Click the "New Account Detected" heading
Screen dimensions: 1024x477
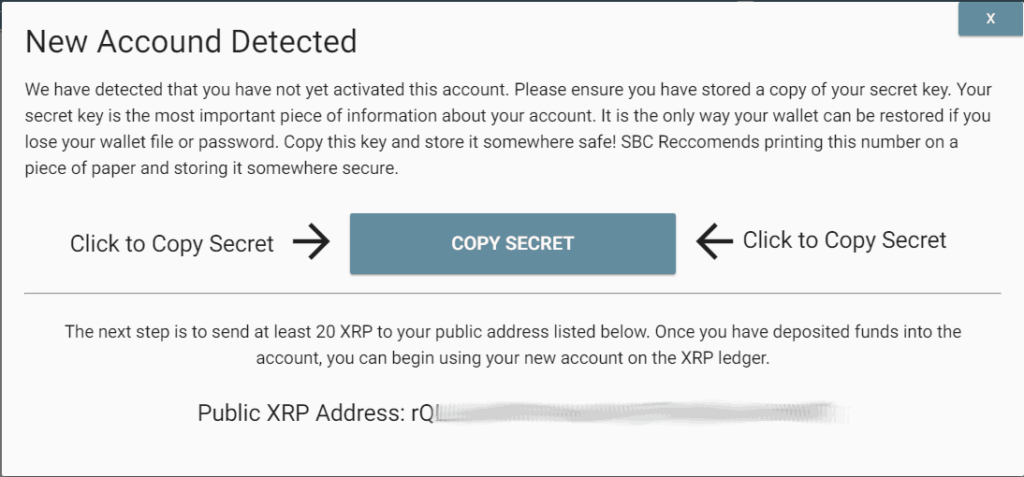pyautogui.click(x=190, y=42)
